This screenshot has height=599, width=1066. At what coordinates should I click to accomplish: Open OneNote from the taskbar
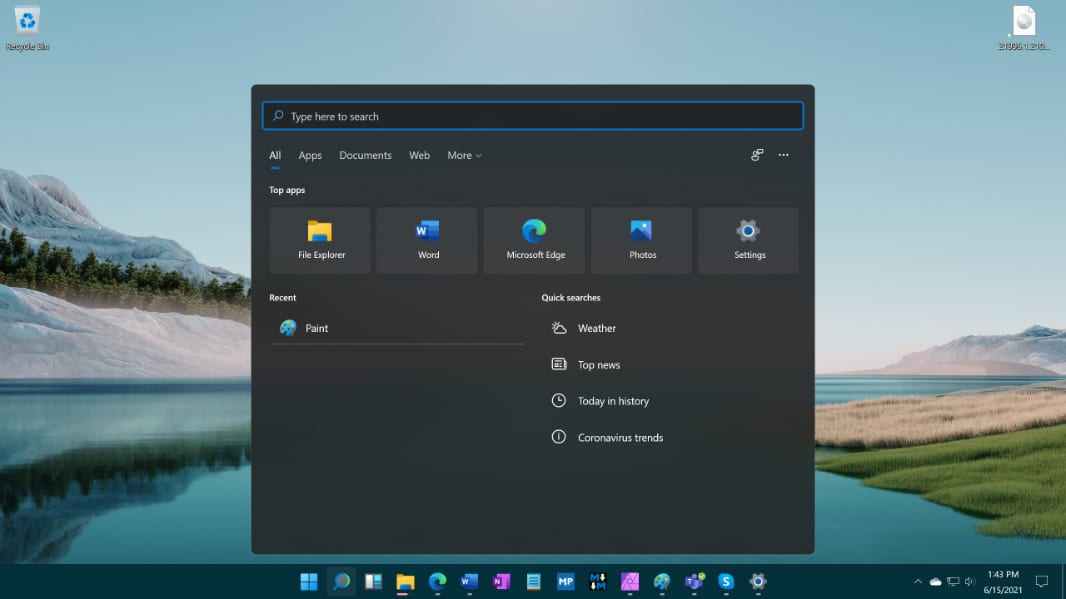[501, 581]
